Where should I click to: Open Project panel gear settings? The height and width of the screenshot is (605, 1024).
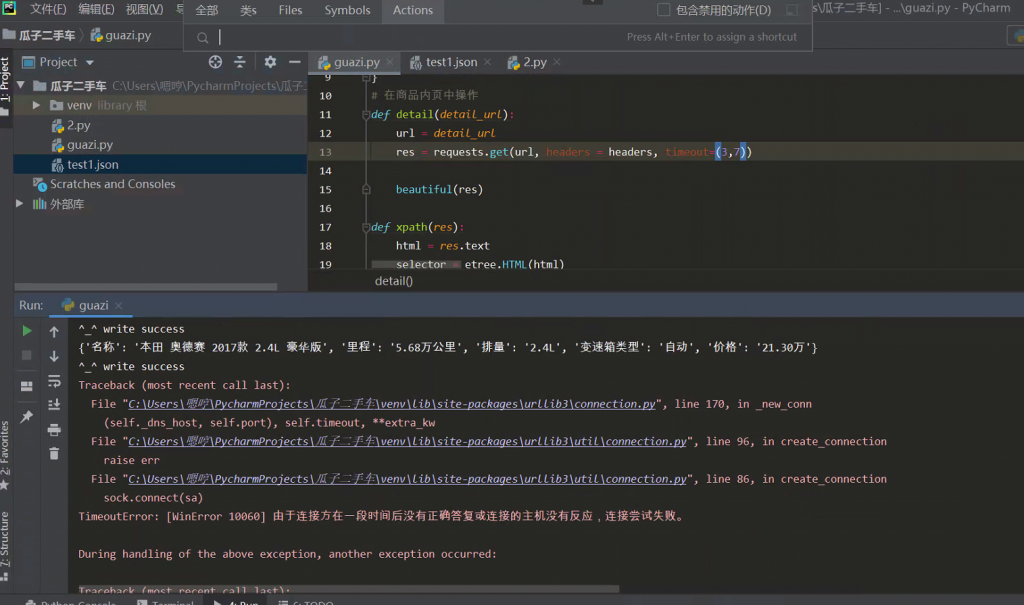(270, 62)
